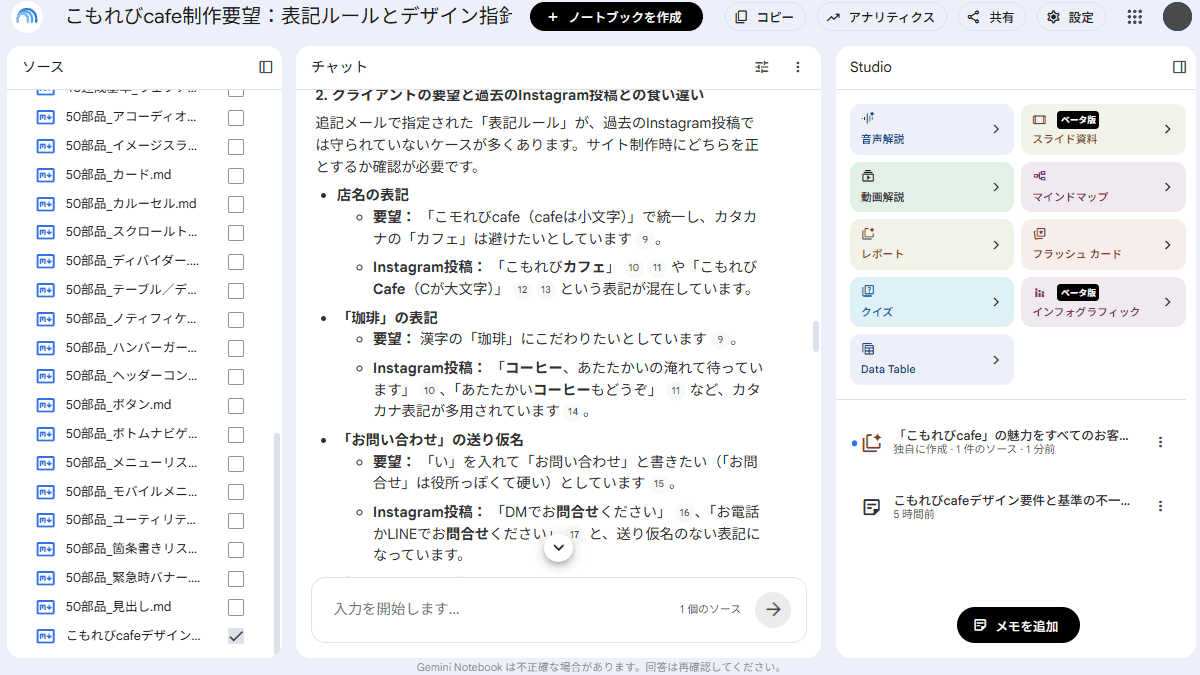The height and width of the screenshot is (675, 1200).
Task: Open citation 15 after 役所っぽくて硬い
Action: click(659, 483)
